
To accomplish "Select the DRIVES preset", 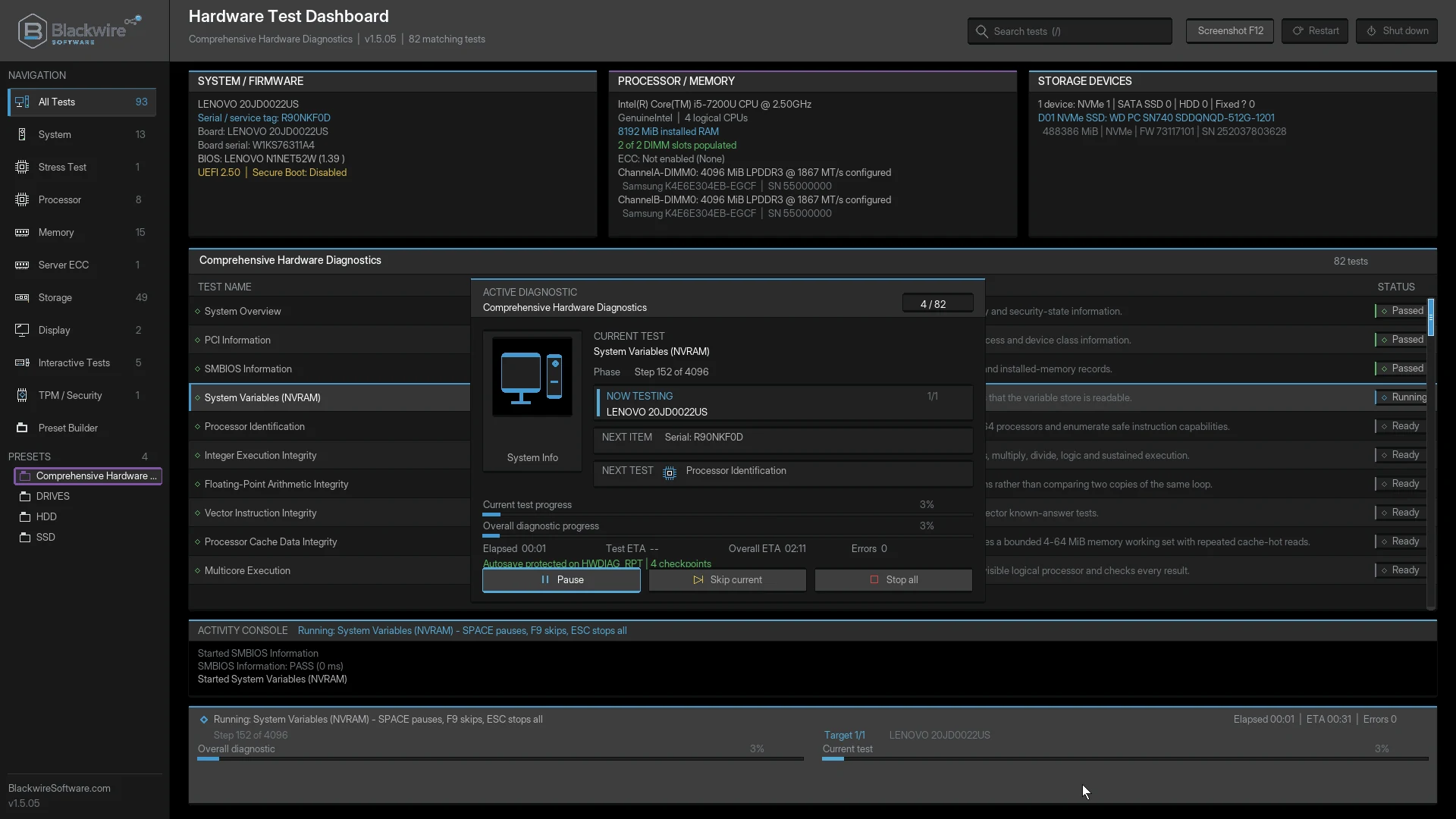I will (88, 497).
